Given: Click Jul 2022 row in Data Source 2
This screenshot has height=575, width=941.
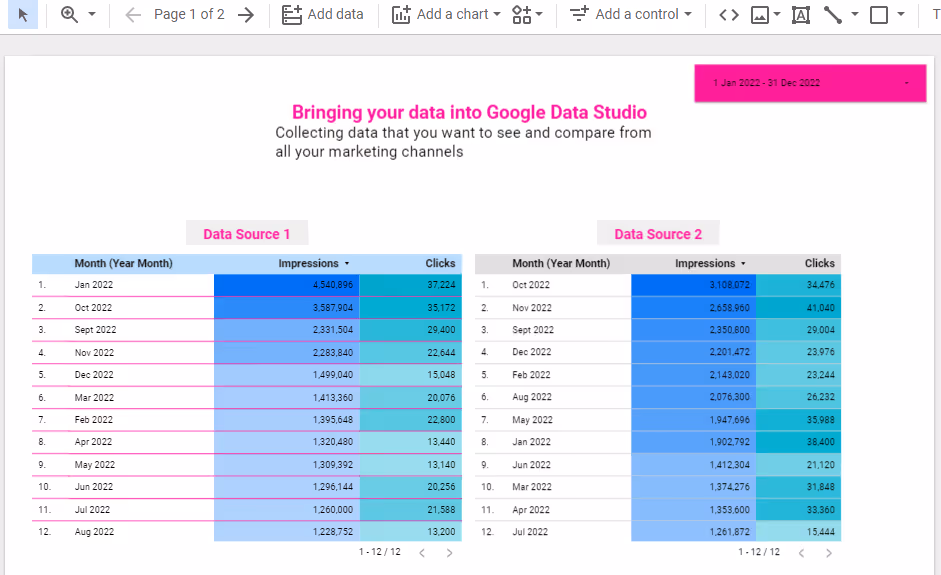Looking at the screenshot, I should pyautogui.click(x=658, y=531).
